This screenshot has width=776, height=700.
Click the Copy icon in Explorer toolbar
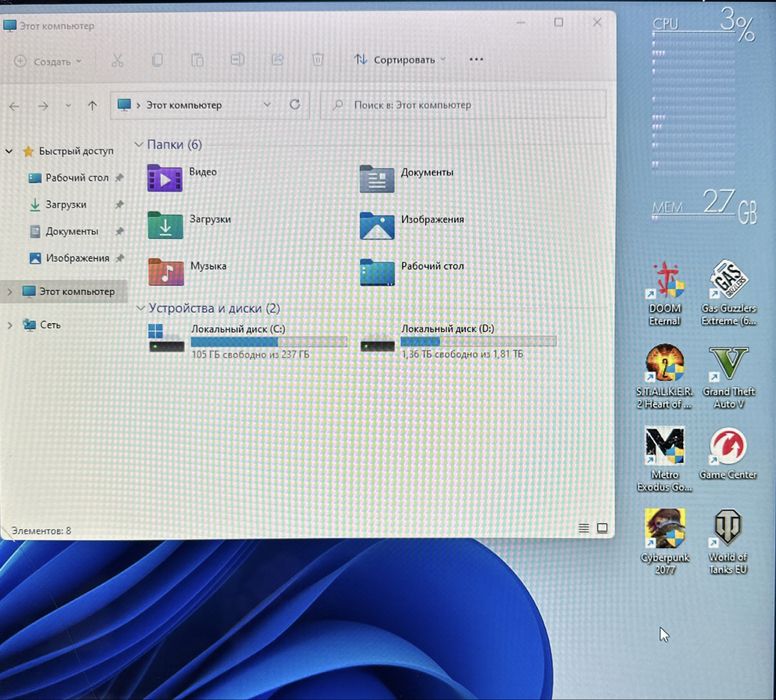coord(157,60)
